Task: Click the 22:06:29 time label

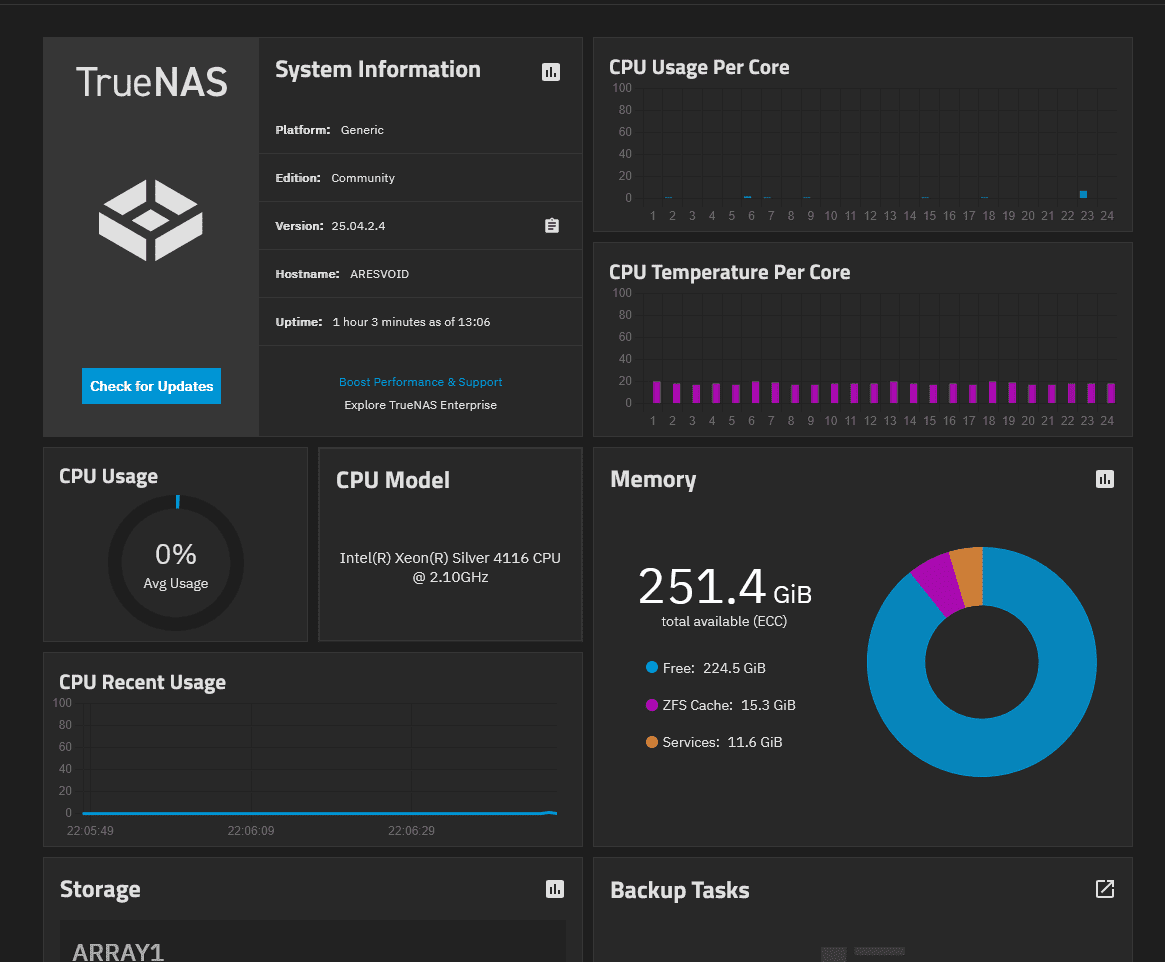Action: pyautogui.click(x=412, y=831)
